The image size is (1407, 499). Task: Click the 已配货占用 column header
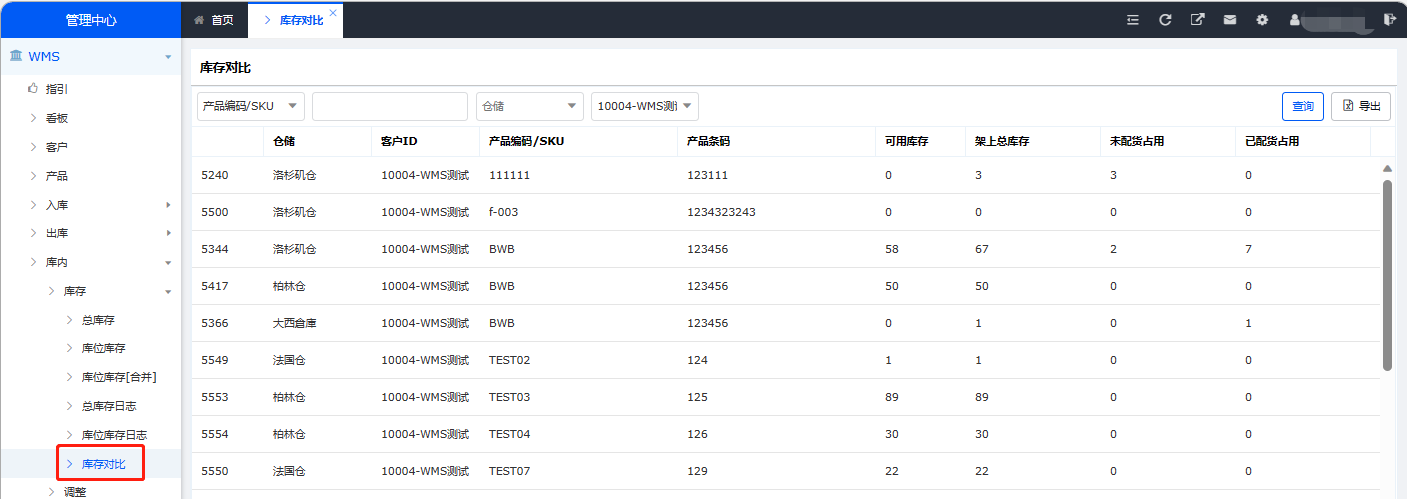(1272, 141)
